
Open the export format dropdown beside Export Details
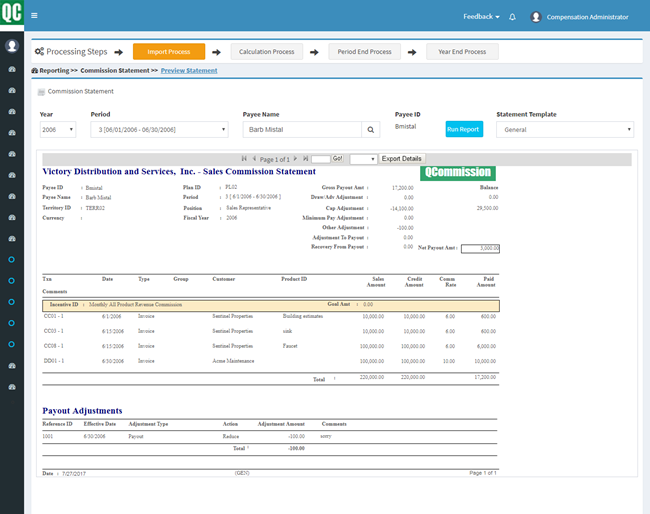point(363,159)
